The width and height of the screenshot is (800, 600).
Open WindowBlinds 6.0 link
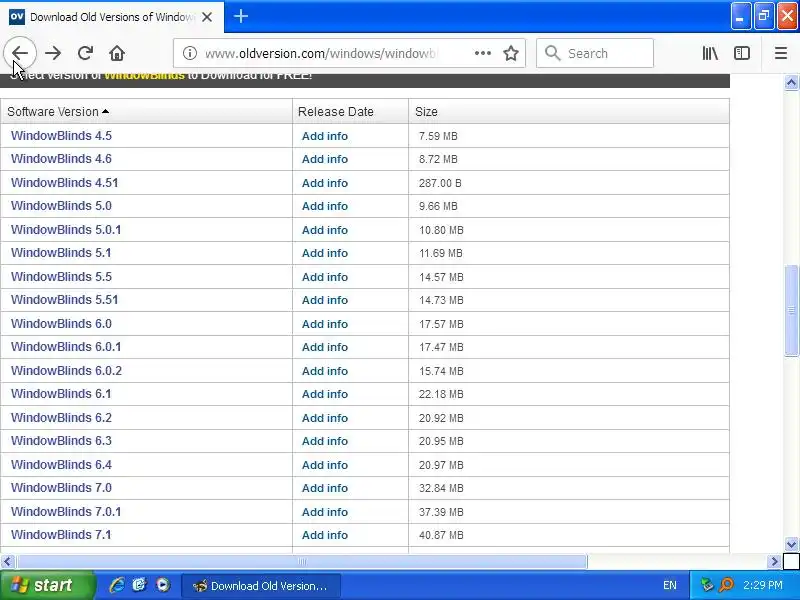pyautogui.click(x=61, y=323)
